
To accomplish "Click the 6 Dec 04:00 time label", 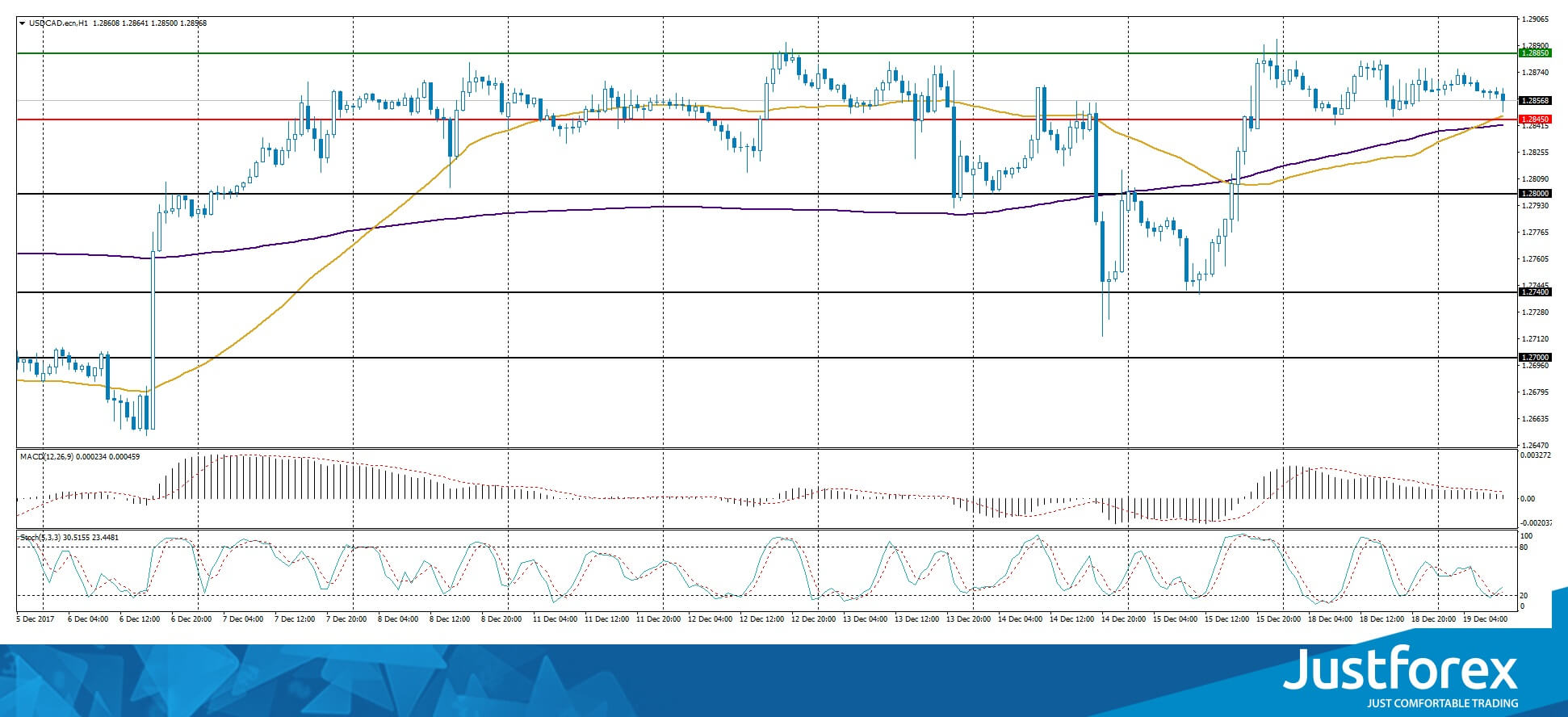I will click(88, 619).
